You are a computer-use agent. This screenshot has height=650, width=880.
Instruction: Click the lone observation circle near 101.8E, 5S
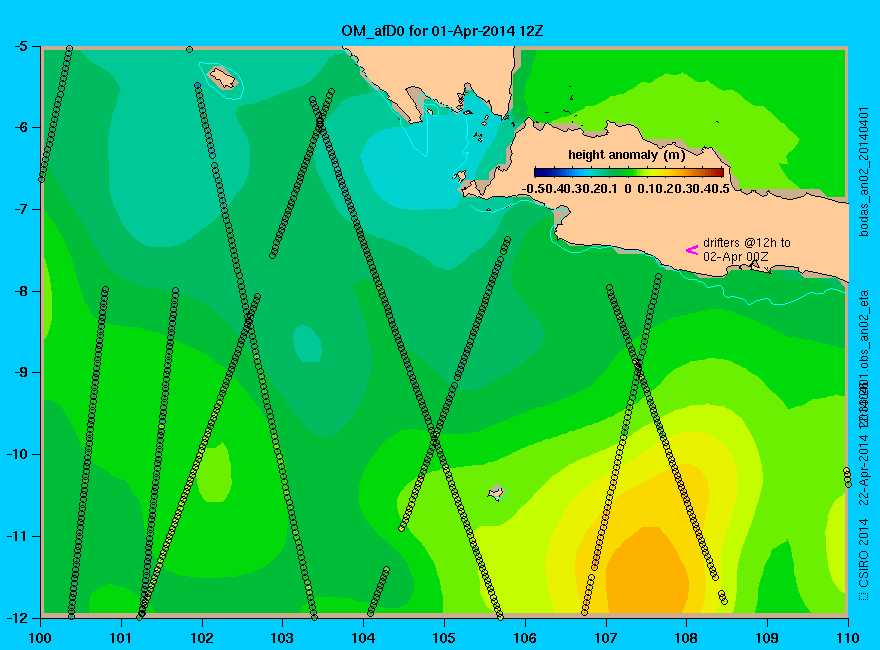[190, 50]
